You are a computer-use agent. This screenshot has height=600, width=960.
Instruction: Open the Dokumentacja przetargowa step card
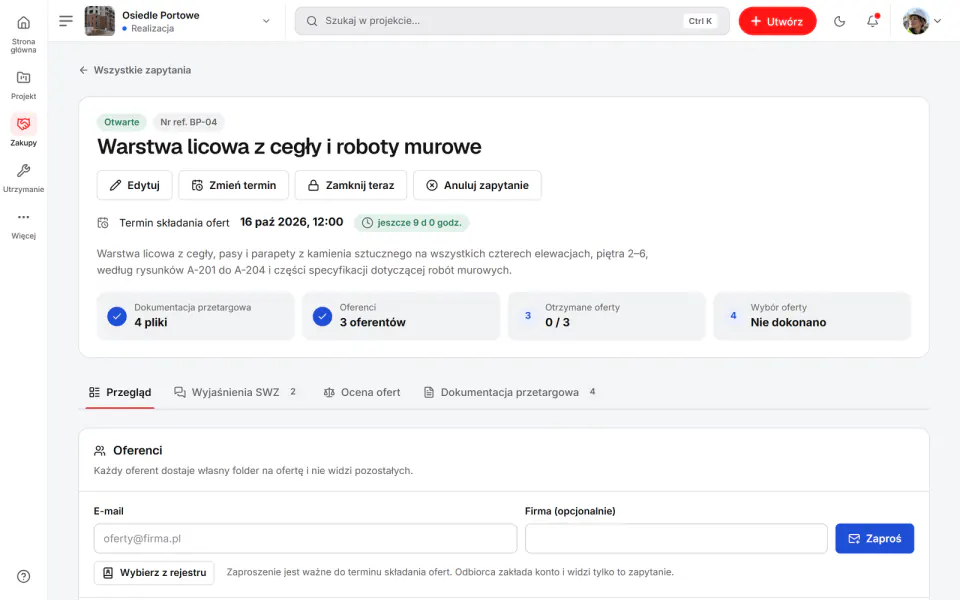[x=195, y=315]
